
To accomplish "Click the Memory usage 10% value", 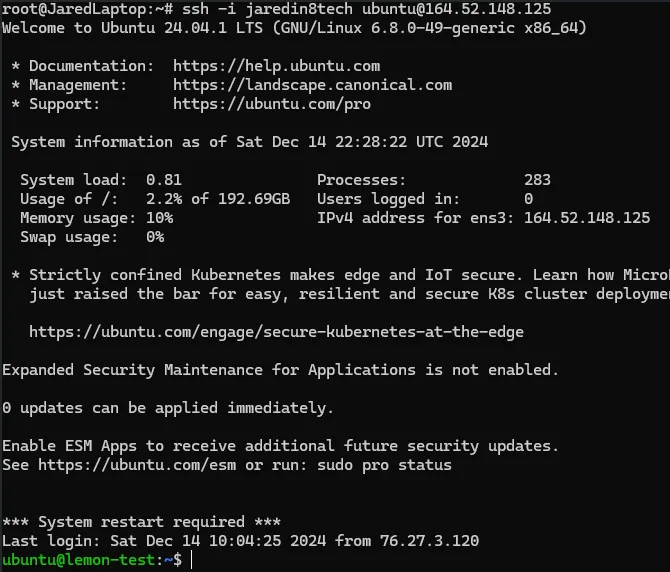I will click(x=159, y=218).
